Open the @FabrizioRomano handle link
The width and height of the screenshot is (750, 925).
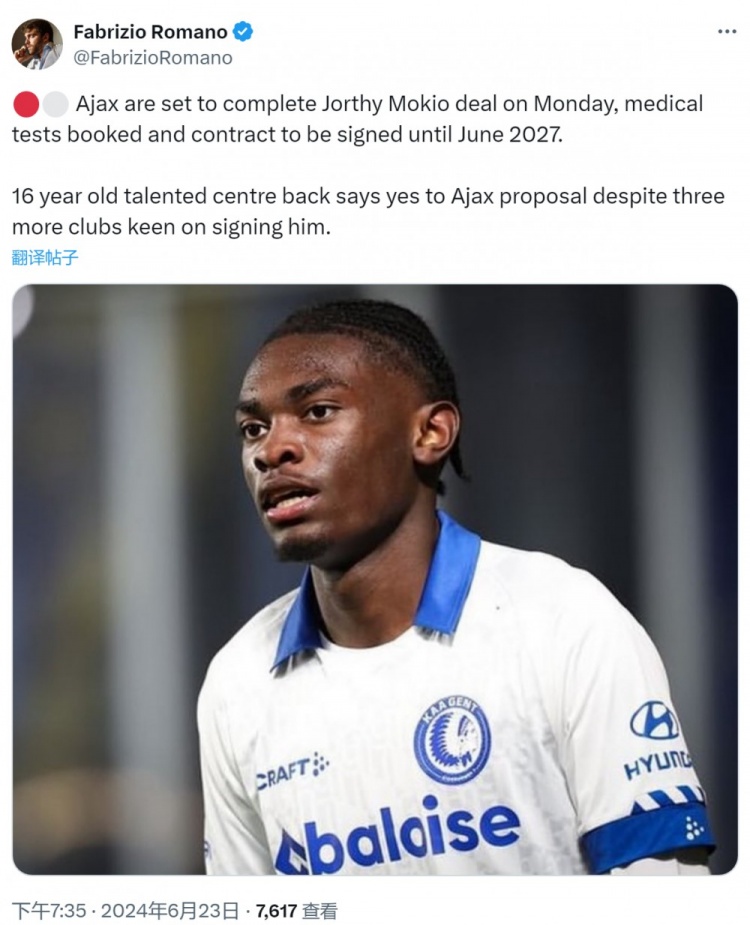pyautogui.click(x=153, y=58)
